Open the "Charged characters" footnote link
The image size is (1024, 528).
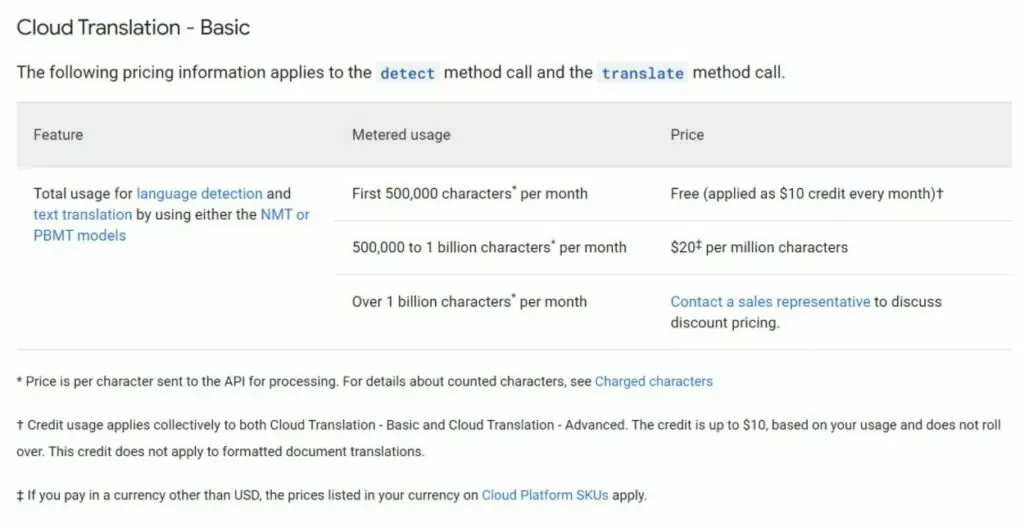tap(653, 381)
